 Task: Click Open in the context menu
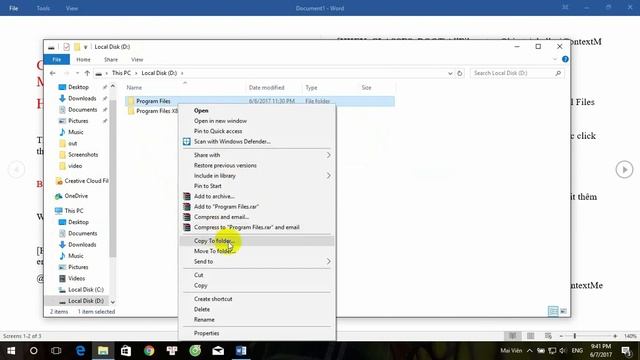(x=257, y=111)
